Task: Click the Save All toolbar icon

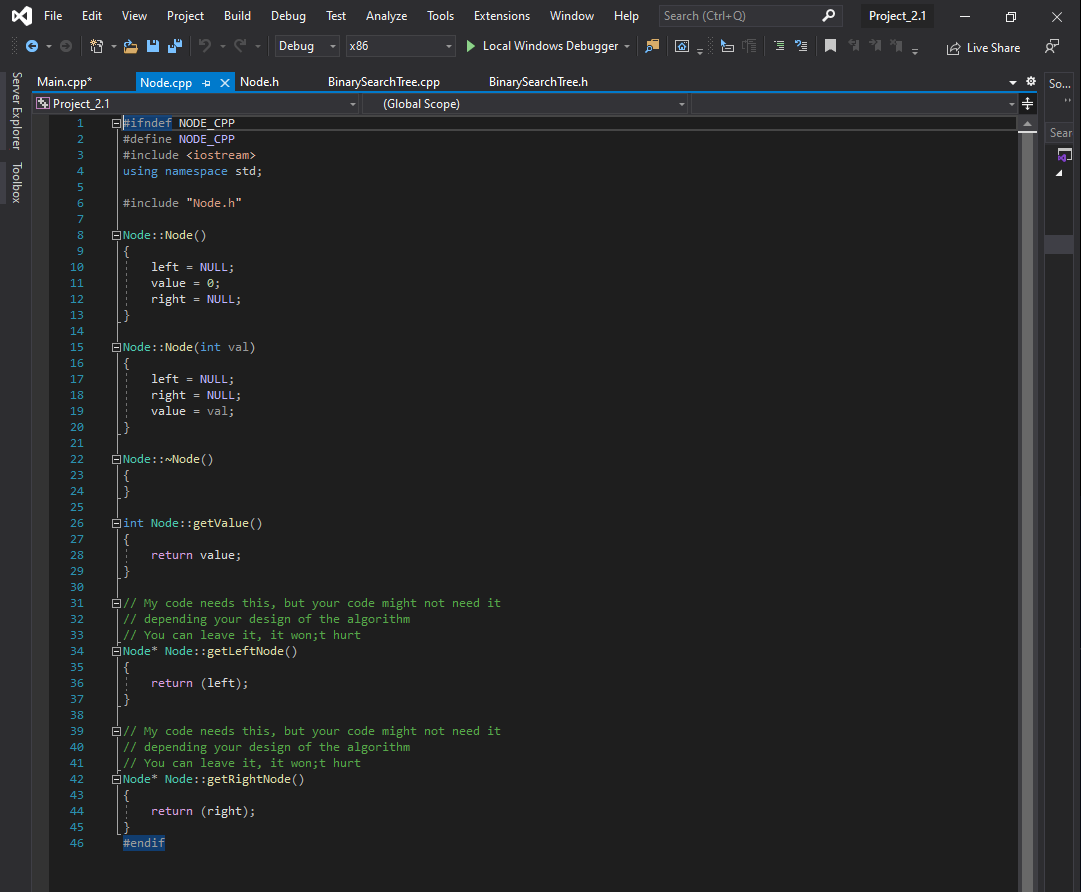Action: click(174, 46)
